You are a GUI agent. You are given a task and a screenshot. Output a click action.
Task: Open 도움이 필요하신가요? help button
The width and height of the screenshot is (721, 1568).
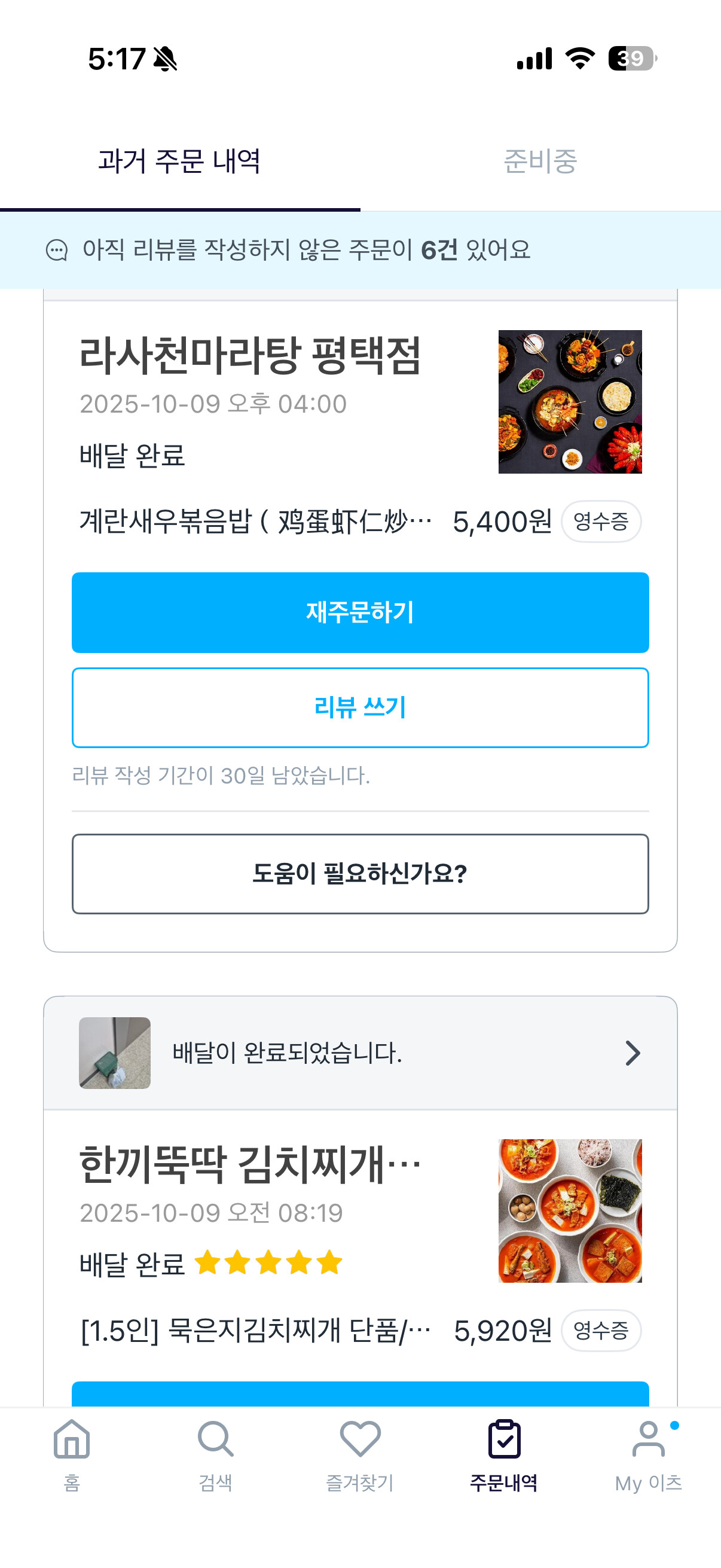(x=360, y=874)
